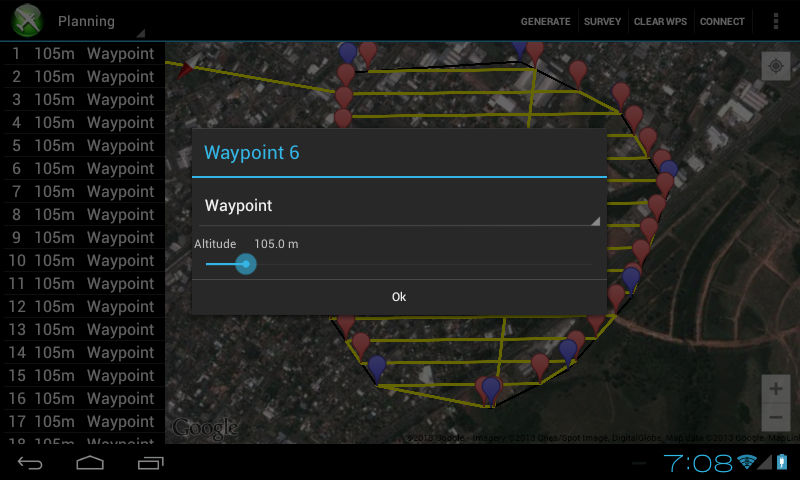Select waypoint row 12 in the list
800x480 pixels.
point(84,306)
